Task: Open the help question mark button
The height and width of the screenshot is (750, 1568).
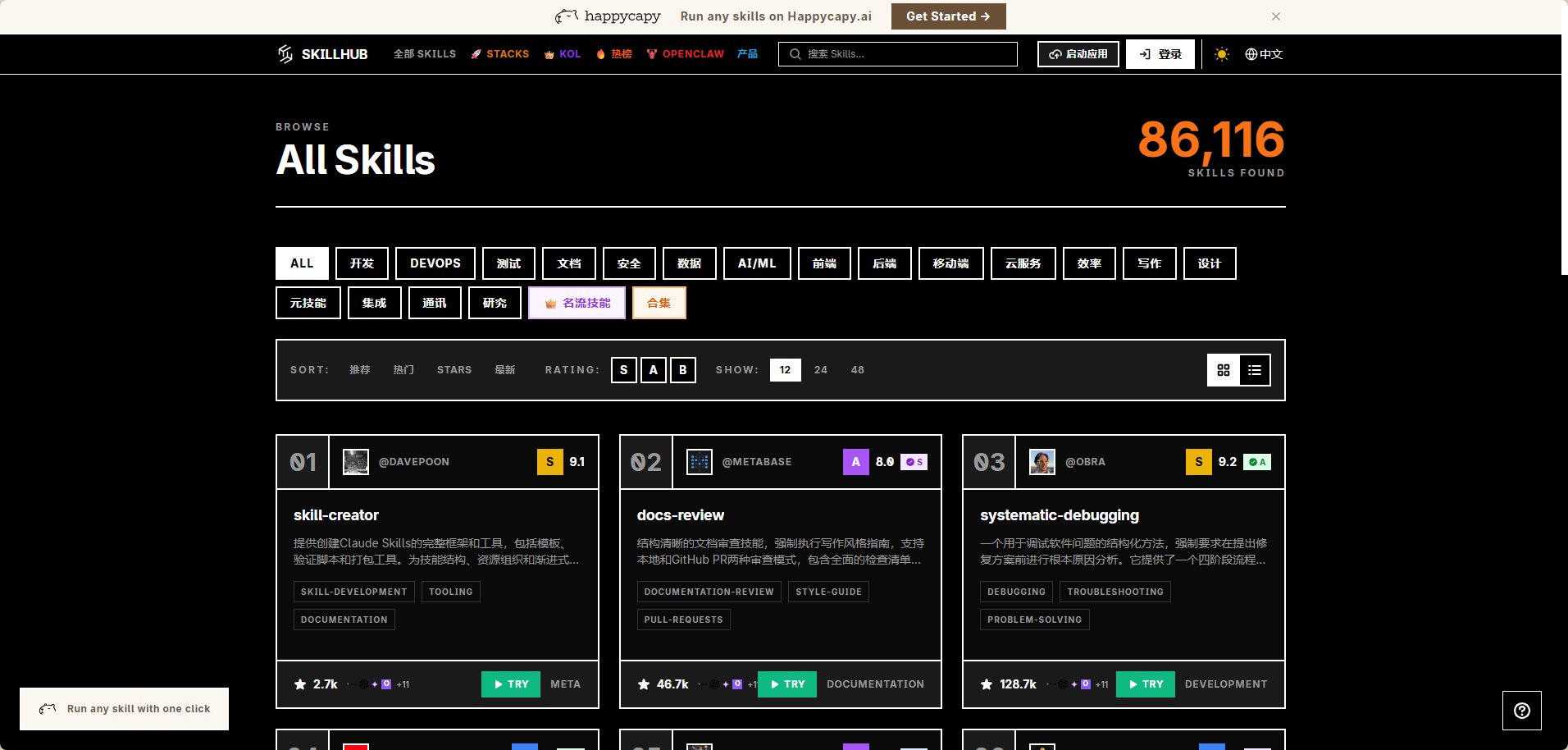Action: click(x=1522, y=711)
